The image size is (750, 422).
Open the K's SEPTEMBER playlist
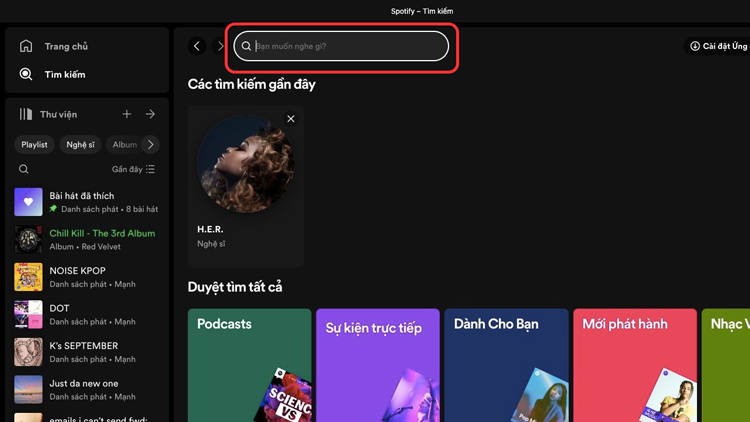[x=87, y=352]
